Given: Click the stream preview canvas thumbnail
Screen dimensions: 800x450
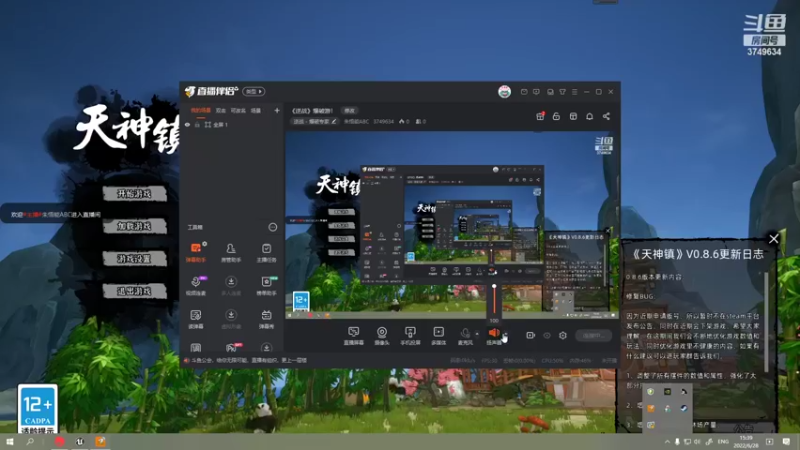Looking at the screenshot, I should click(x=452, y=225).
